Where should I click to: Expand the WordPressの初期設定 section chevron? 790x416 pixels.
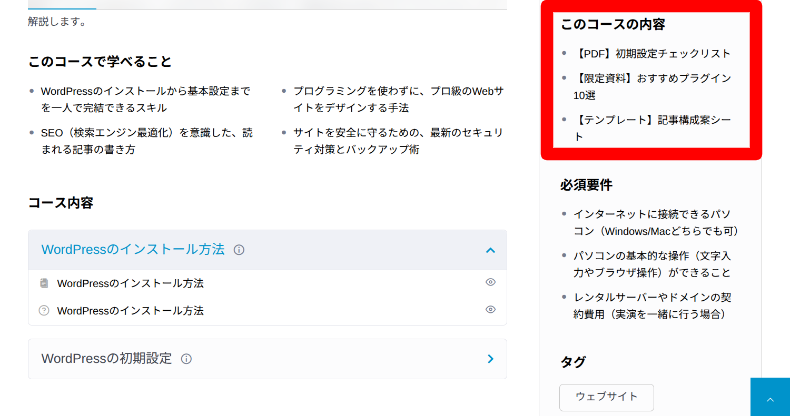coord(490,359)
